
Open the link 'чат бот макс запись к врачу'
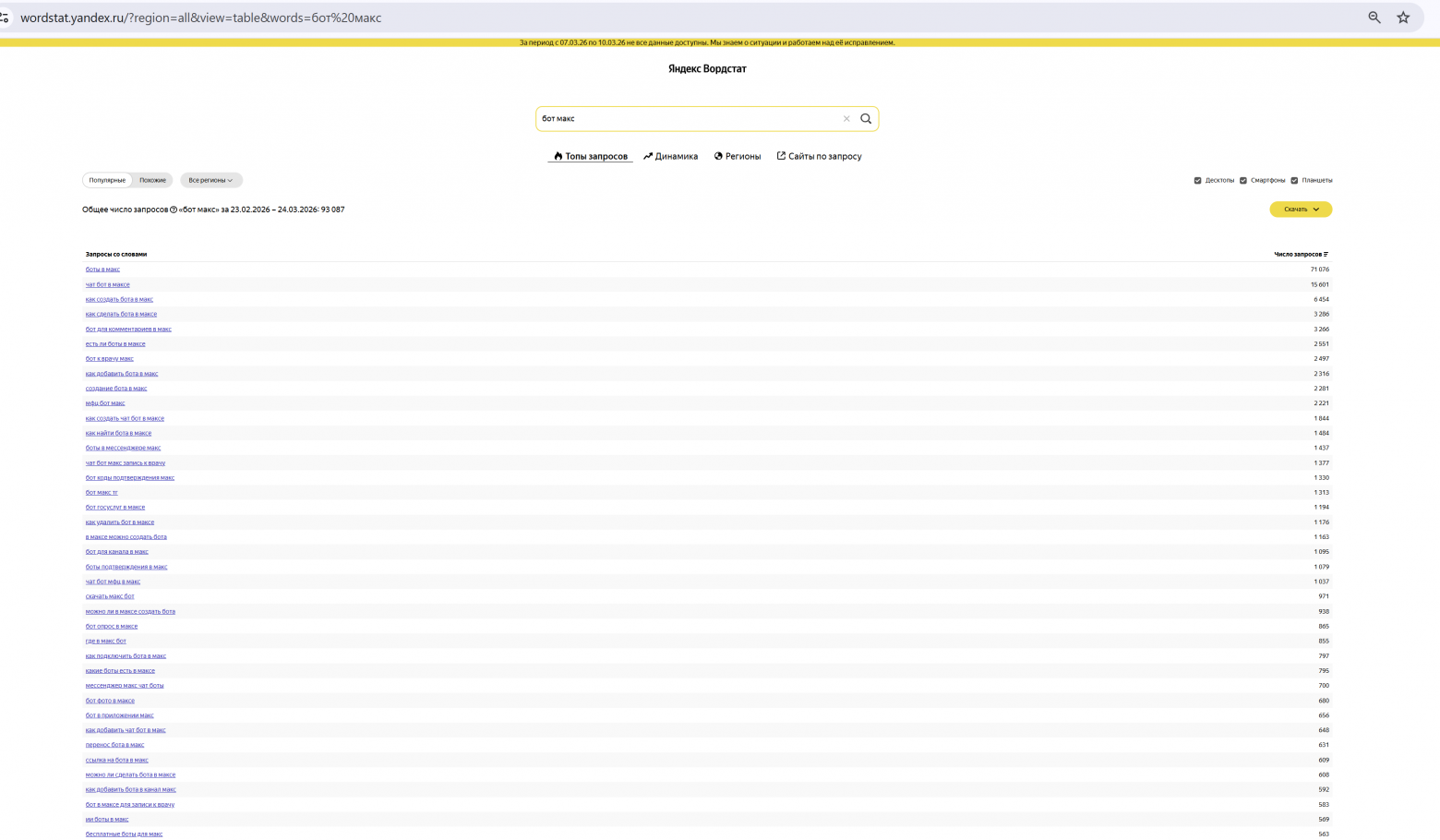point(126,462)
